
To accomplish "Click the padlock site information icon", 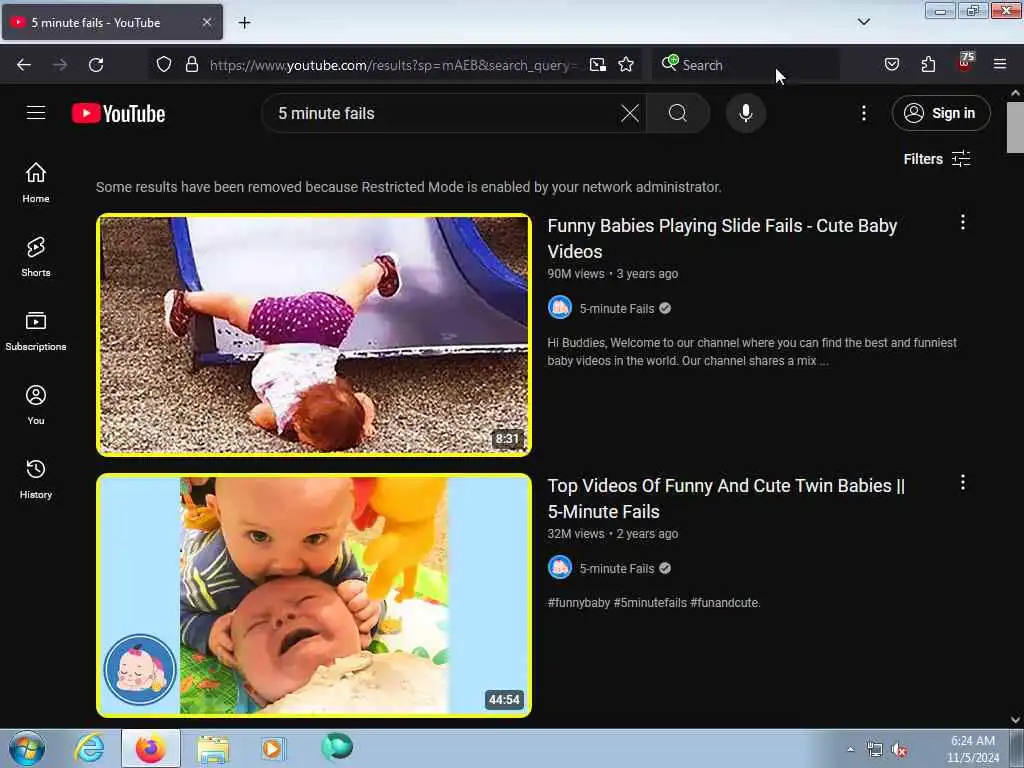I will 191,64.
